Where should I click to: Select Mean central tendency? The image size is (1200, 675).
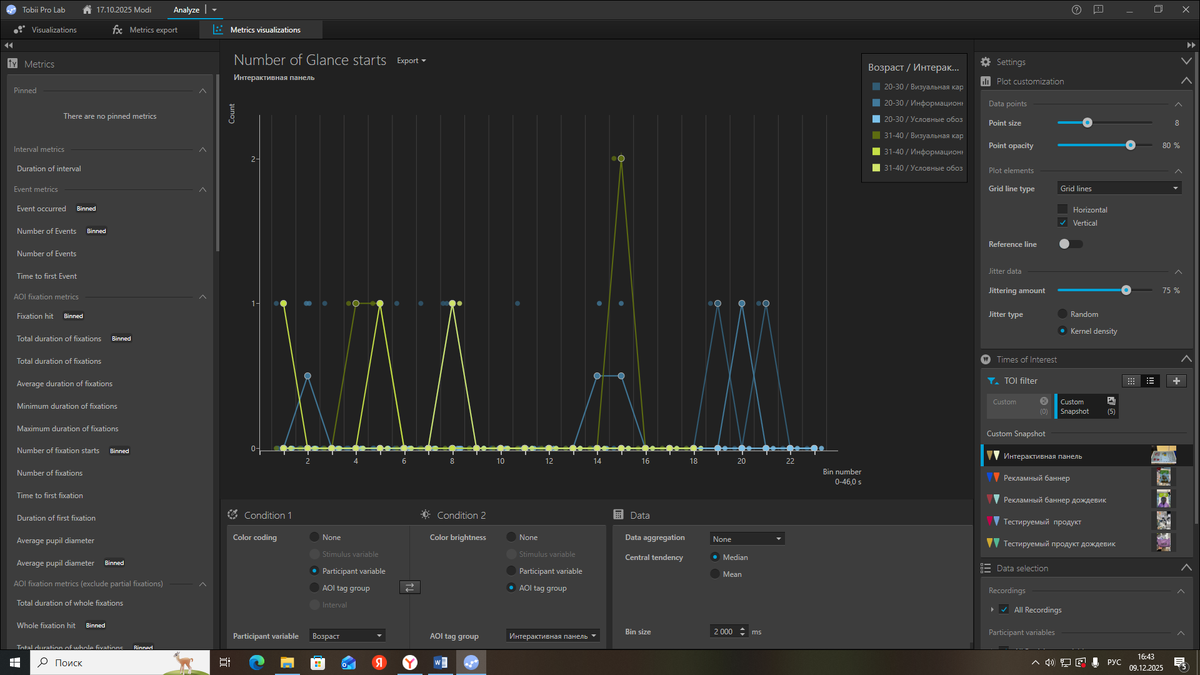click(x=714, y=574)
